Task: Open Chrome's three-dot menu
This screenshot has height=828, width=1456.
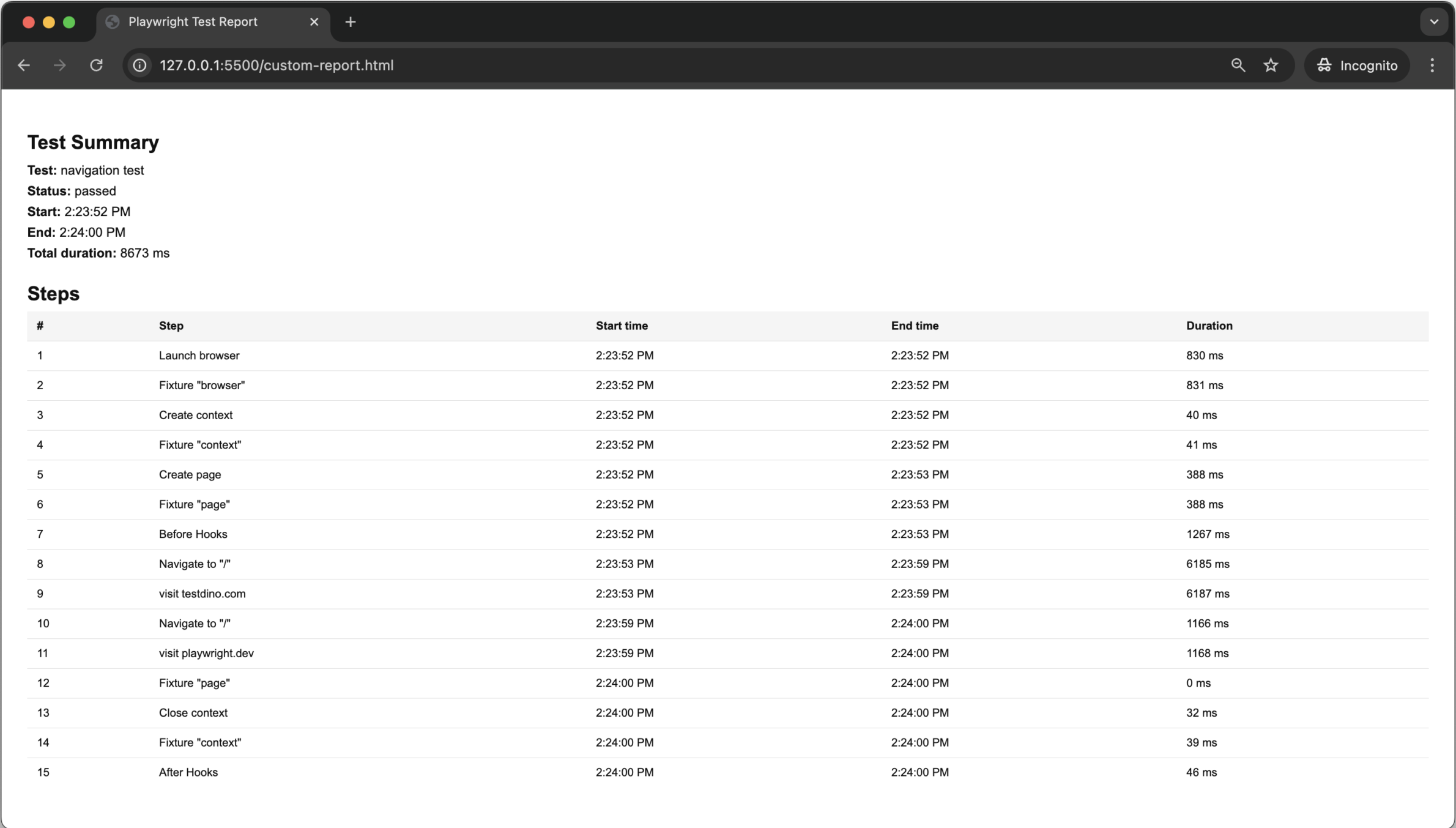Action: 1432,65
